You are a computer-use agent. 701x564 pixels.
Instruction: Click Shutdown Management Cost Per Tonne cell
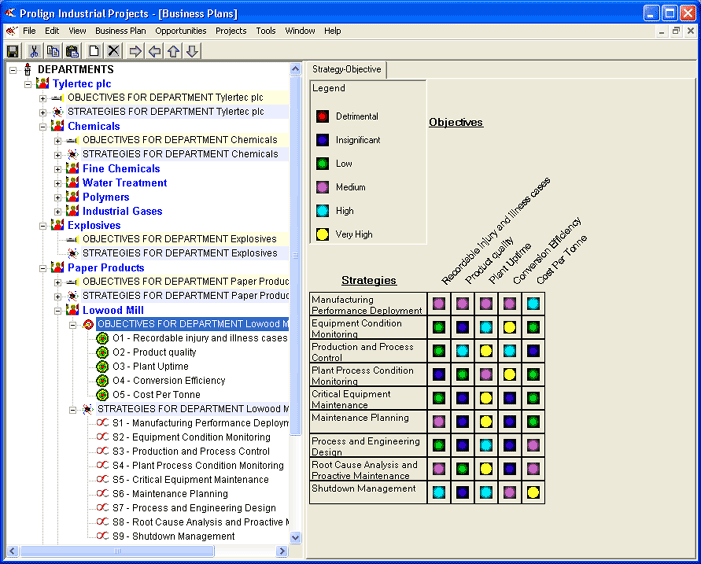[533, 492]
